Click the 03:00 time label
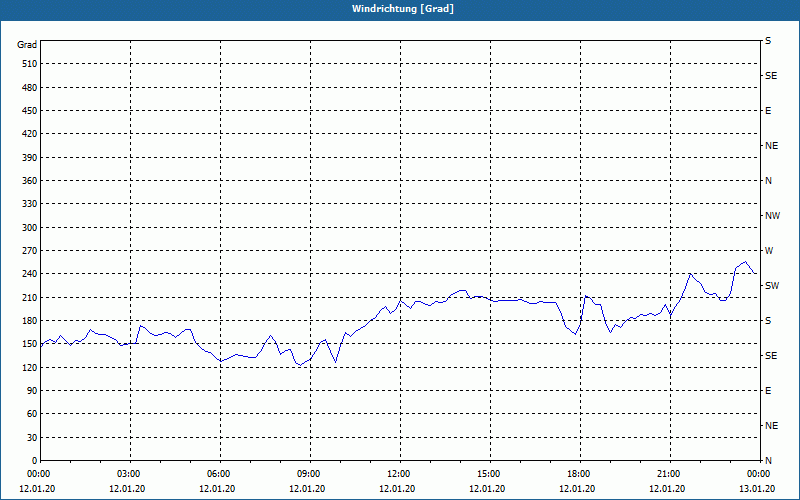This screenshot has height=500, width=800. (x=131, y=474)
